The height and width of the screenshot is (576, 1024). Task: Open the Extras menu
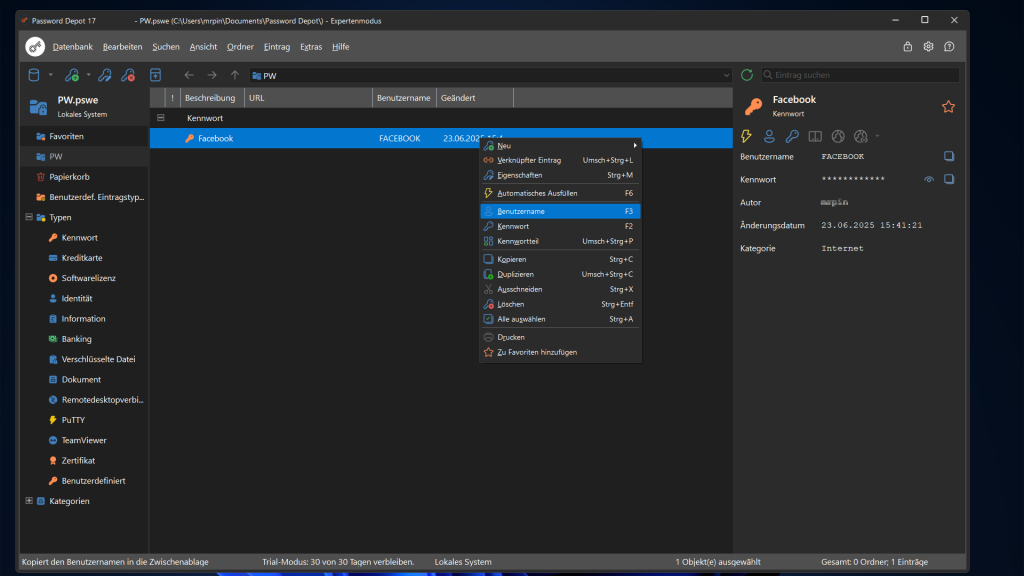pyautogui.click(x=311, y=47)
